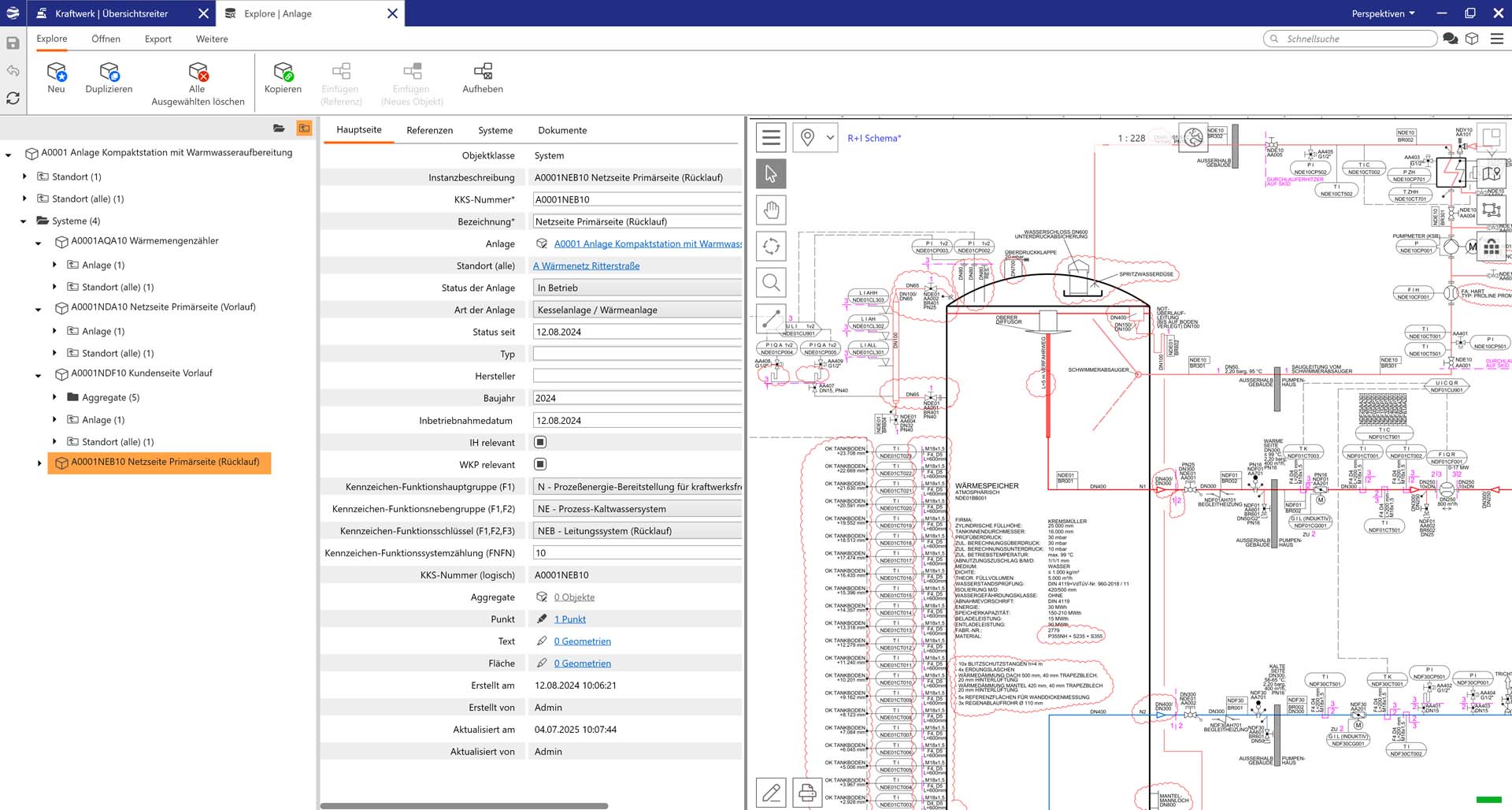
Task: Click the Duplizieren icon
Action: [x=109, y=72]
